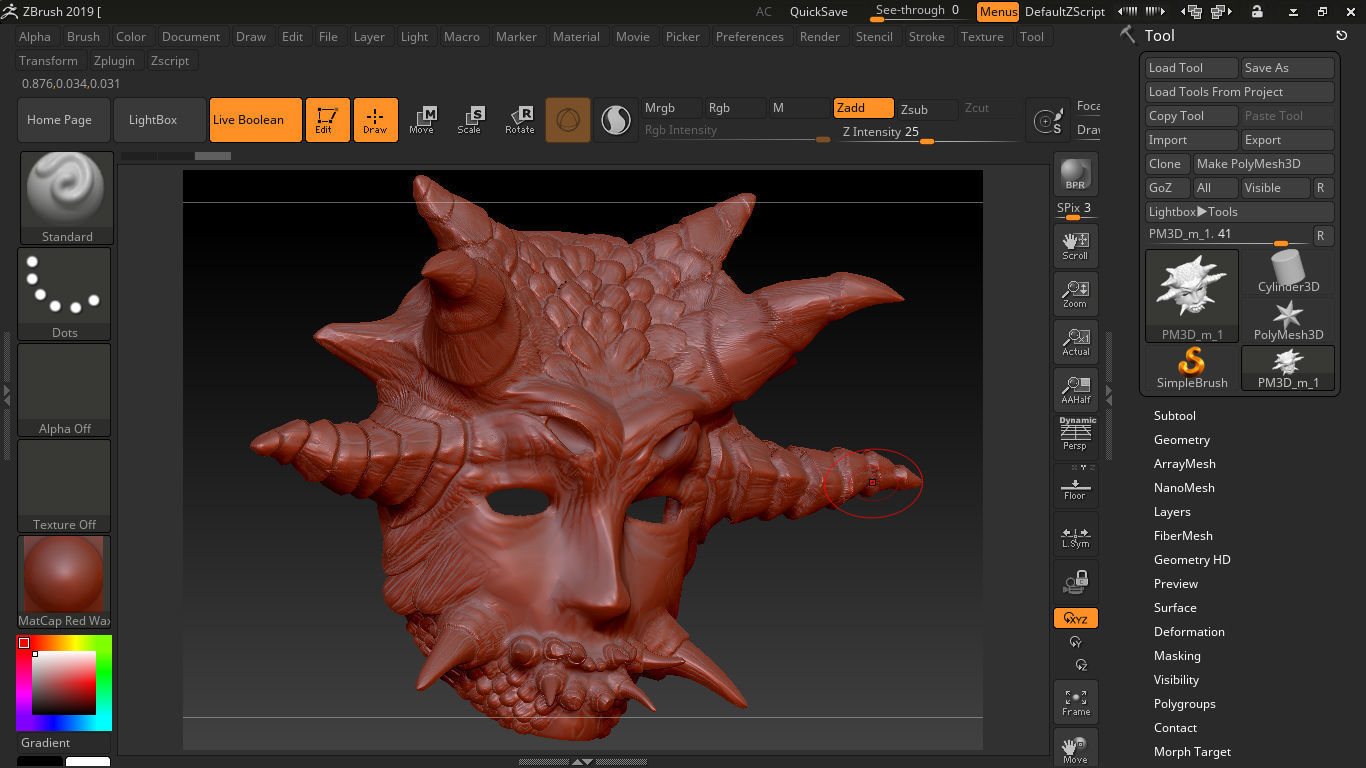This screenshot has width=1366, height=768.
Task: Click inside the color picker square
Action: pyautogui.click(x=64, y=682)
